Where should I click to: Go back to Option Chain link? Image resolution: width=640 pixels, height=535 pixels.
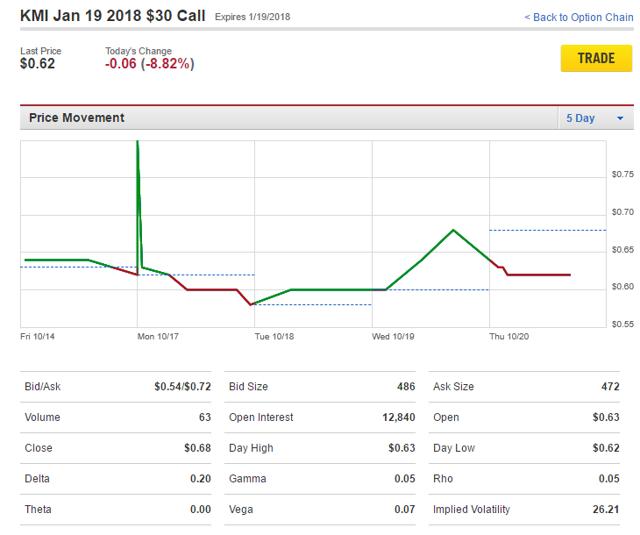click(579, 17)
